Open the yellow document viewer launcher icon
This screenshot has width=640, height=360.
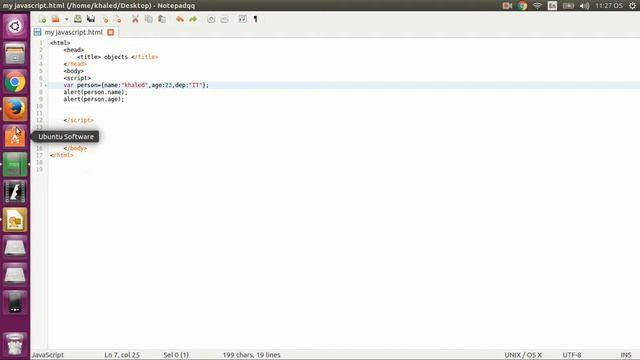[15, 220]
